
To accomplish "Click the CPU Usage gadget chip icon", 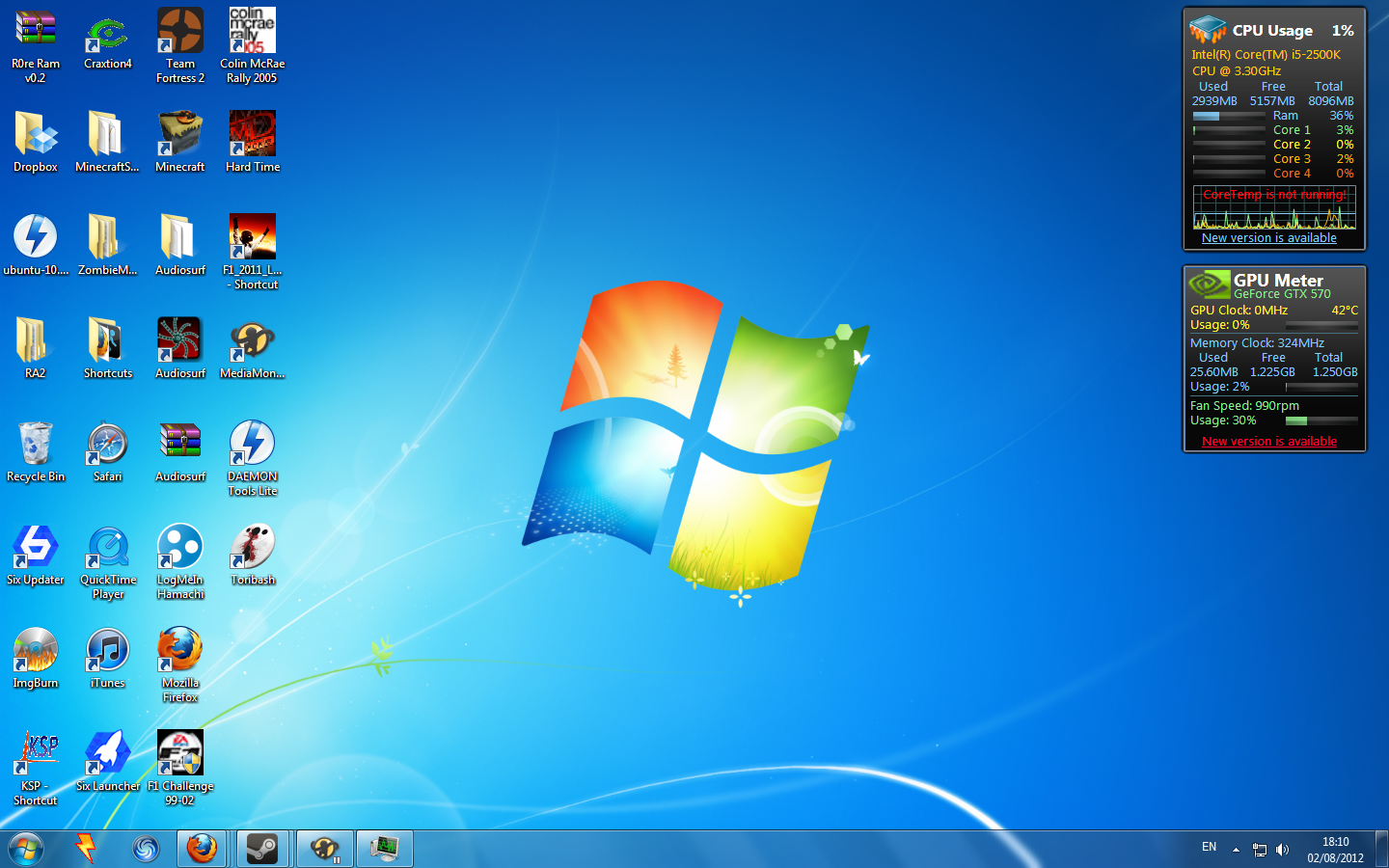I will [1208, 29].
